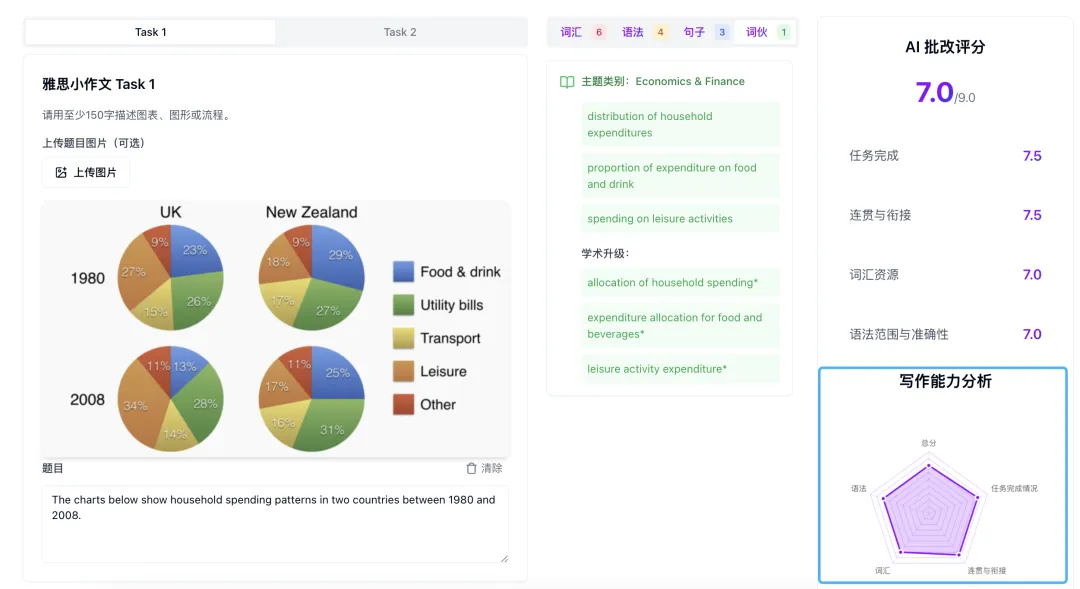Click the question text input box

[275, 524]
